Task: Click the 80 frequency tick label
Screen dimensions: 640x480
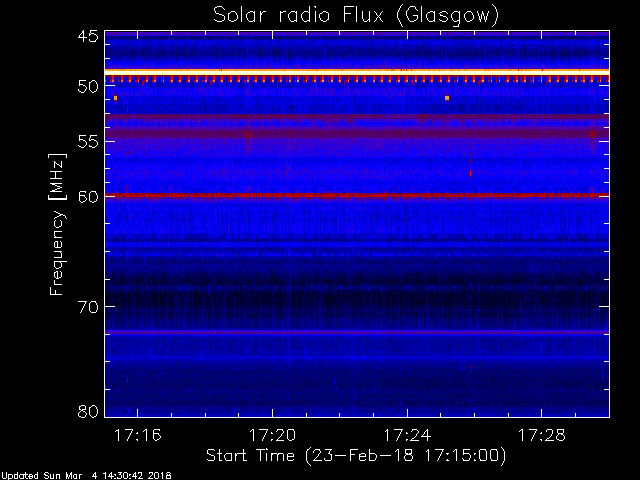Action: (x=88, y=411)
